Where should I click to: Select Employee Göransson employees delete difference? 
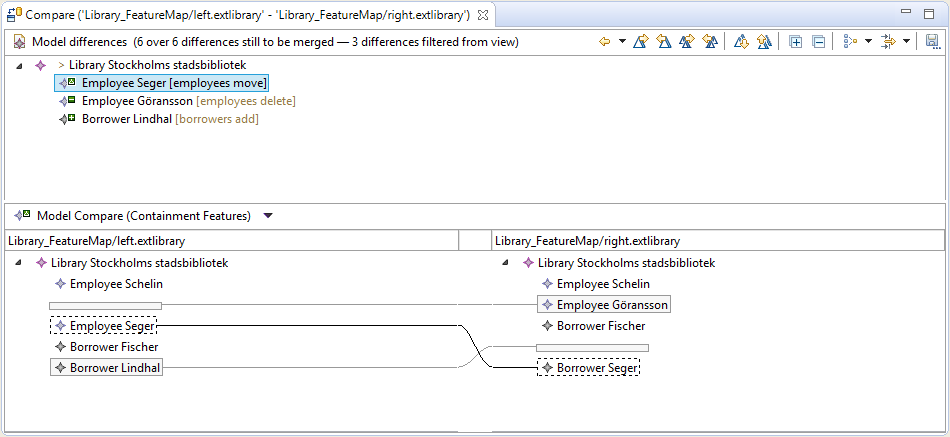pos(188,101)
